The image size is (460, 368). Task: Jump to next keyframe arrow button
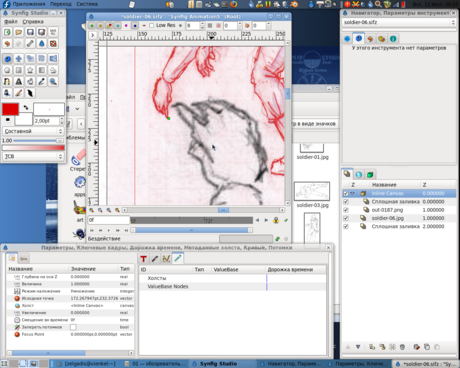(266, 220)
